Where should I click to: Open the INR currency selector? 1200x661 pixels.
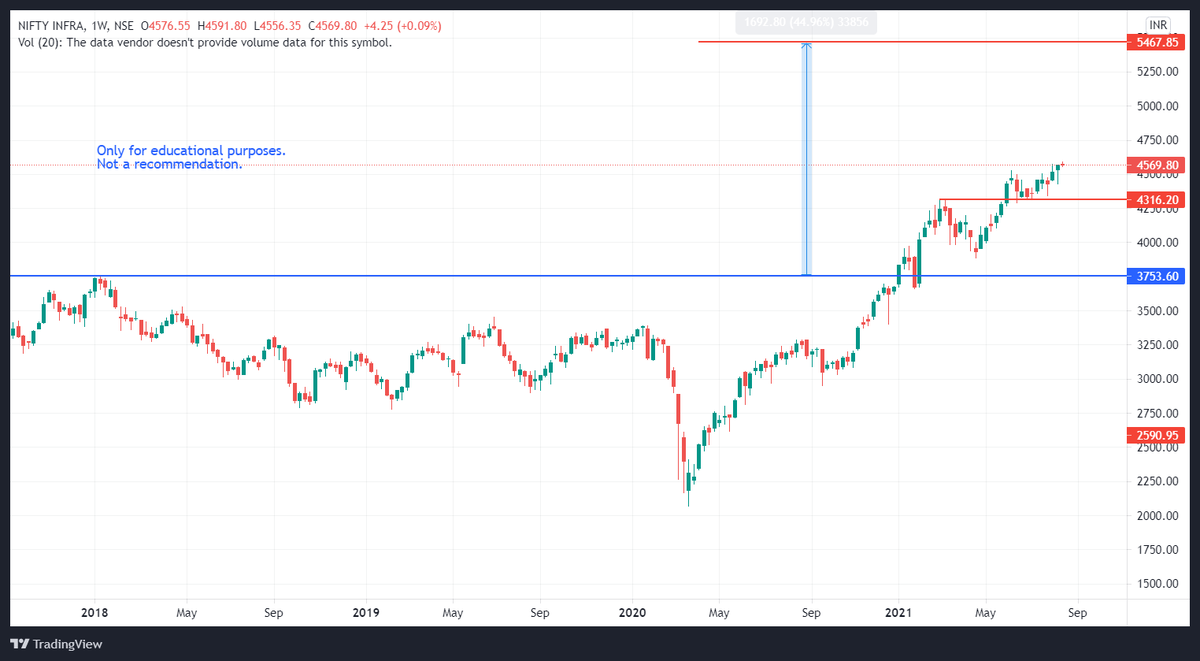[x=1159, y=24]
